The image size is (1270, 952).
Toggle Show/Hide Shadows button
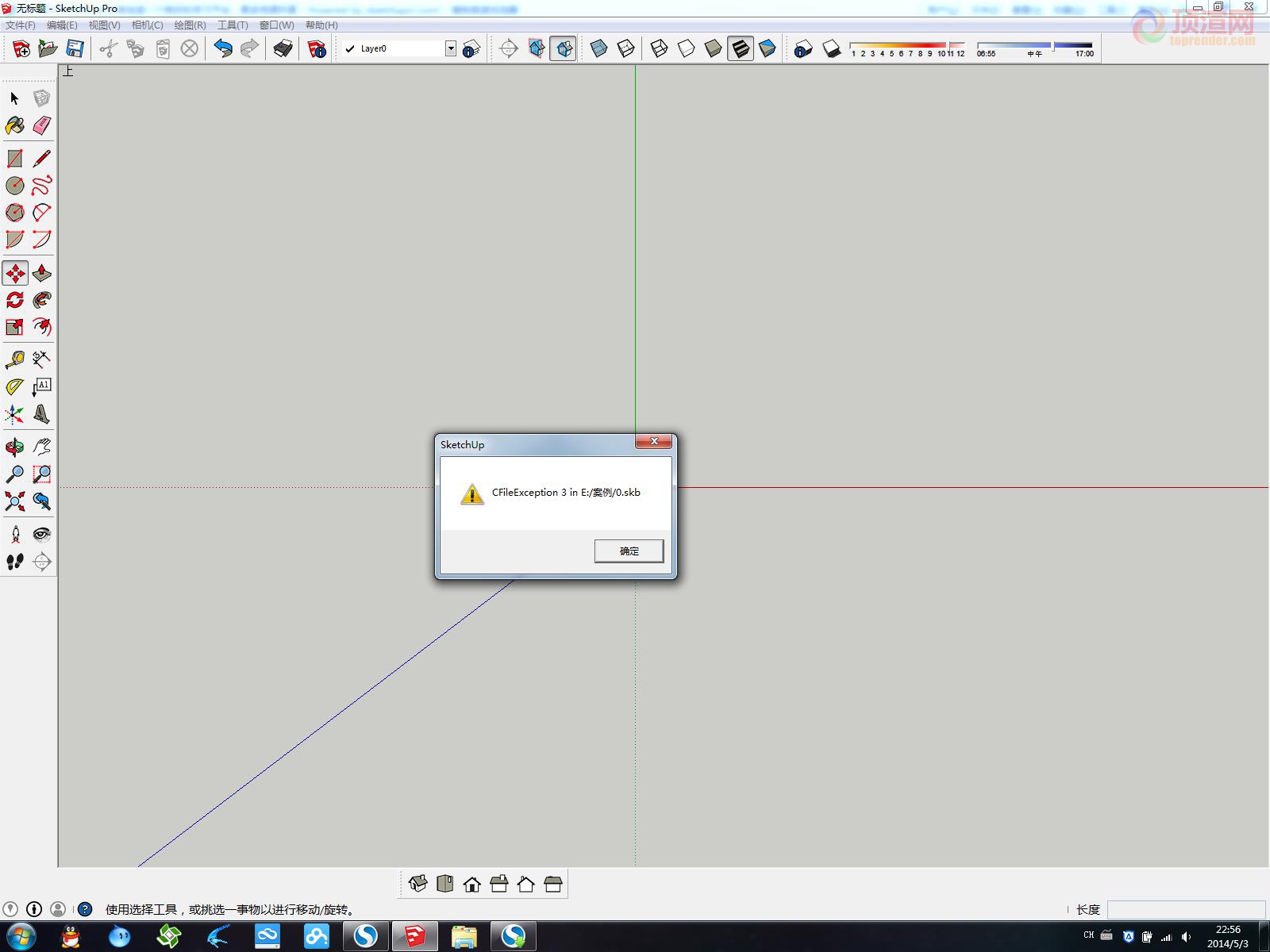coord(831,49)
